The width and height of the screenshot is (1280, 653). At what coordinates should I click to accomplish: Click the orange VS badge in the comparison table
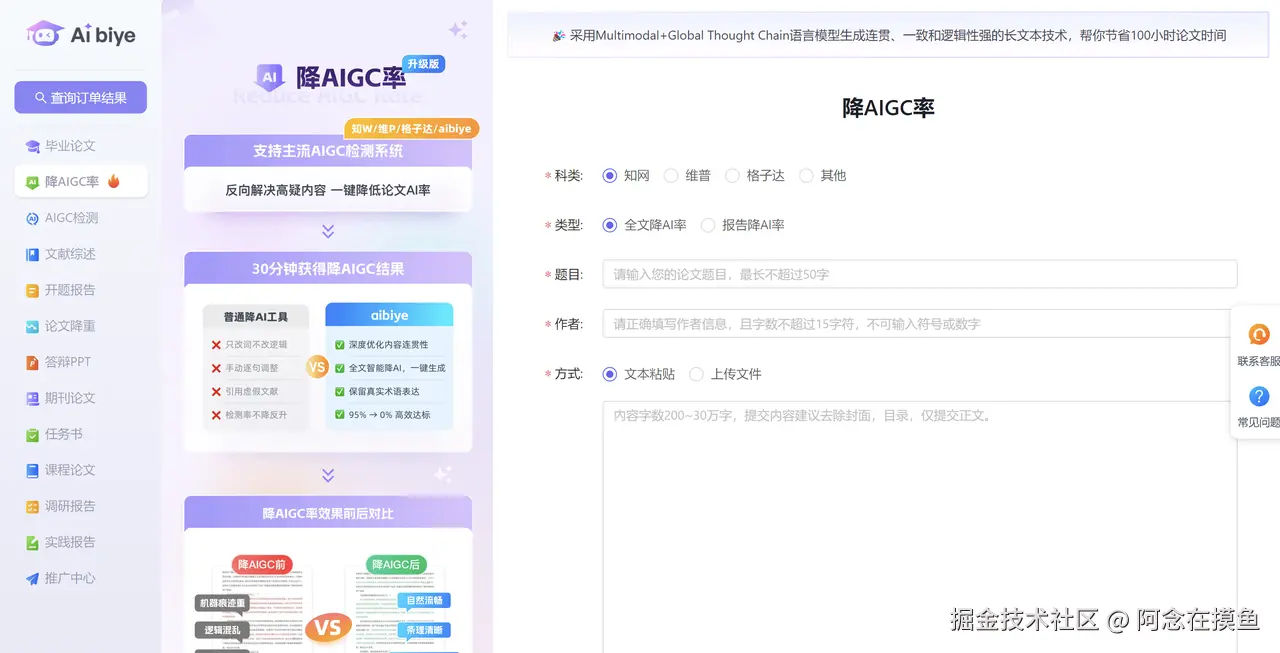[x=317, y=367]
